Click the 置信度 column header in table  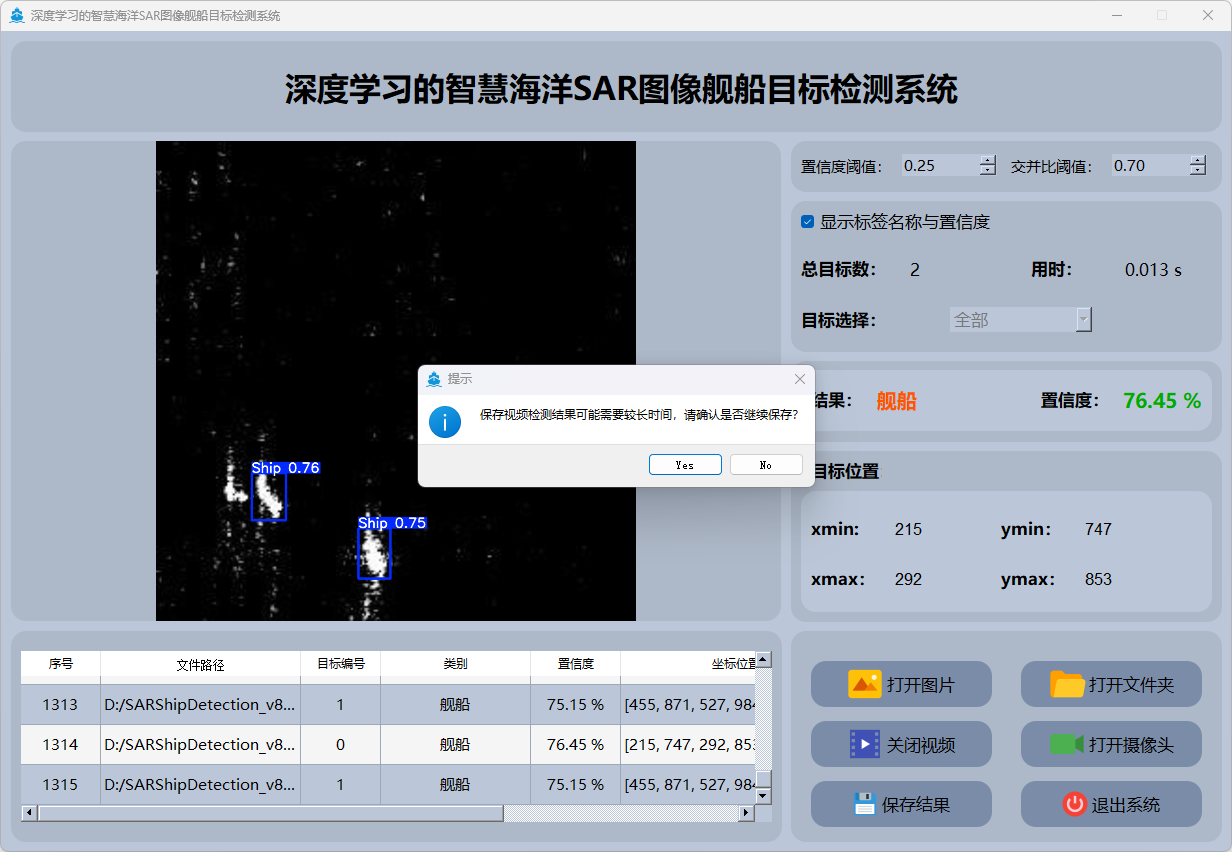pyautogui.click(x=576, y=664)
